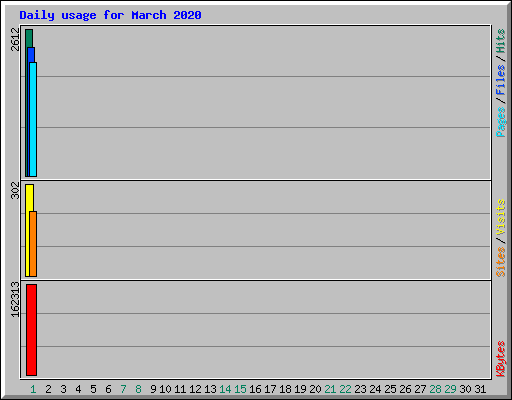Image resolution: width=512 pixels, height=400 pixels.
Task: Click the 302 axis value
Action: pos(15,190)
